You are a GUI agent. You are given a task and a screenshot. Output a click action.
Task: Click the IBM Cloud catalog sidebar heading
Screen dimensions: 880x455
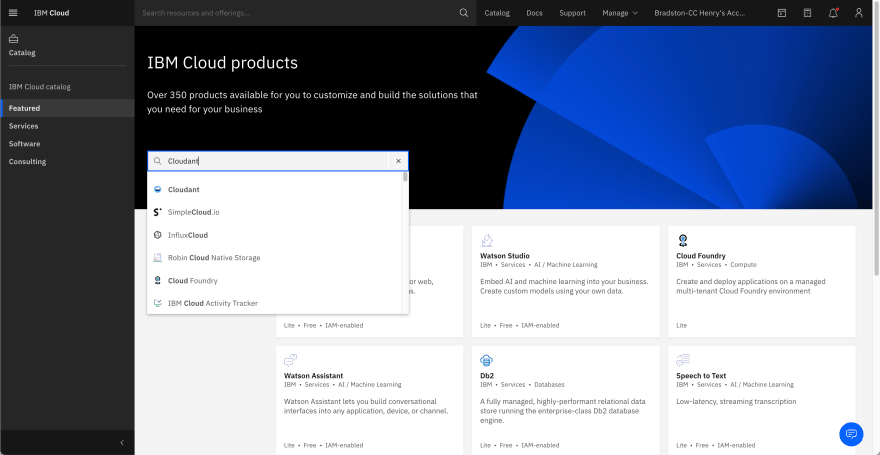click(40, 87)
